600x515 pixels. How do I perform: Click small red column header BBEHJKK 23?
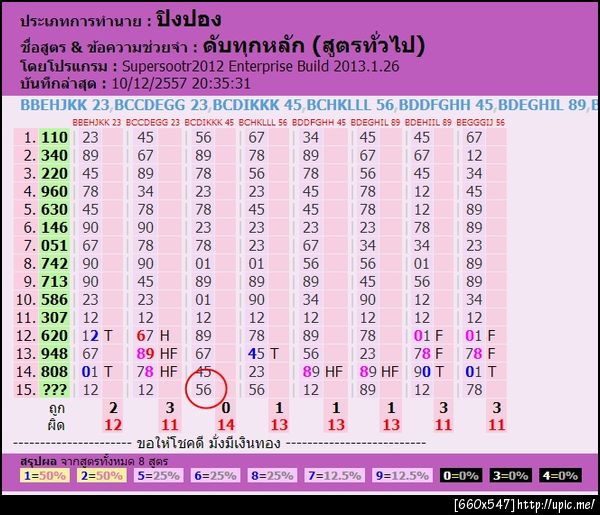click(x=96, y=122)
